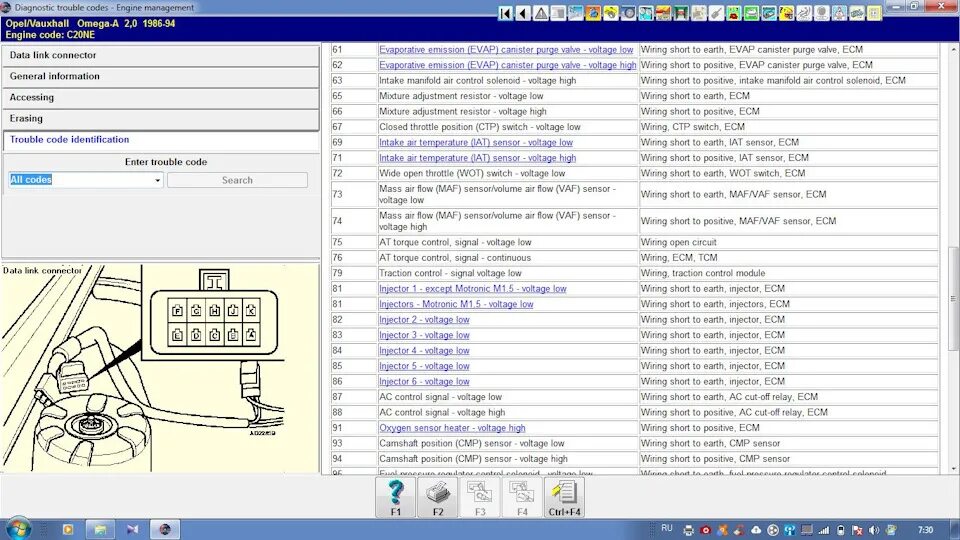Viewport: 960px width, 540px height.
Task: Open the orange-background toolbar icon
Action: pos(593,13)
